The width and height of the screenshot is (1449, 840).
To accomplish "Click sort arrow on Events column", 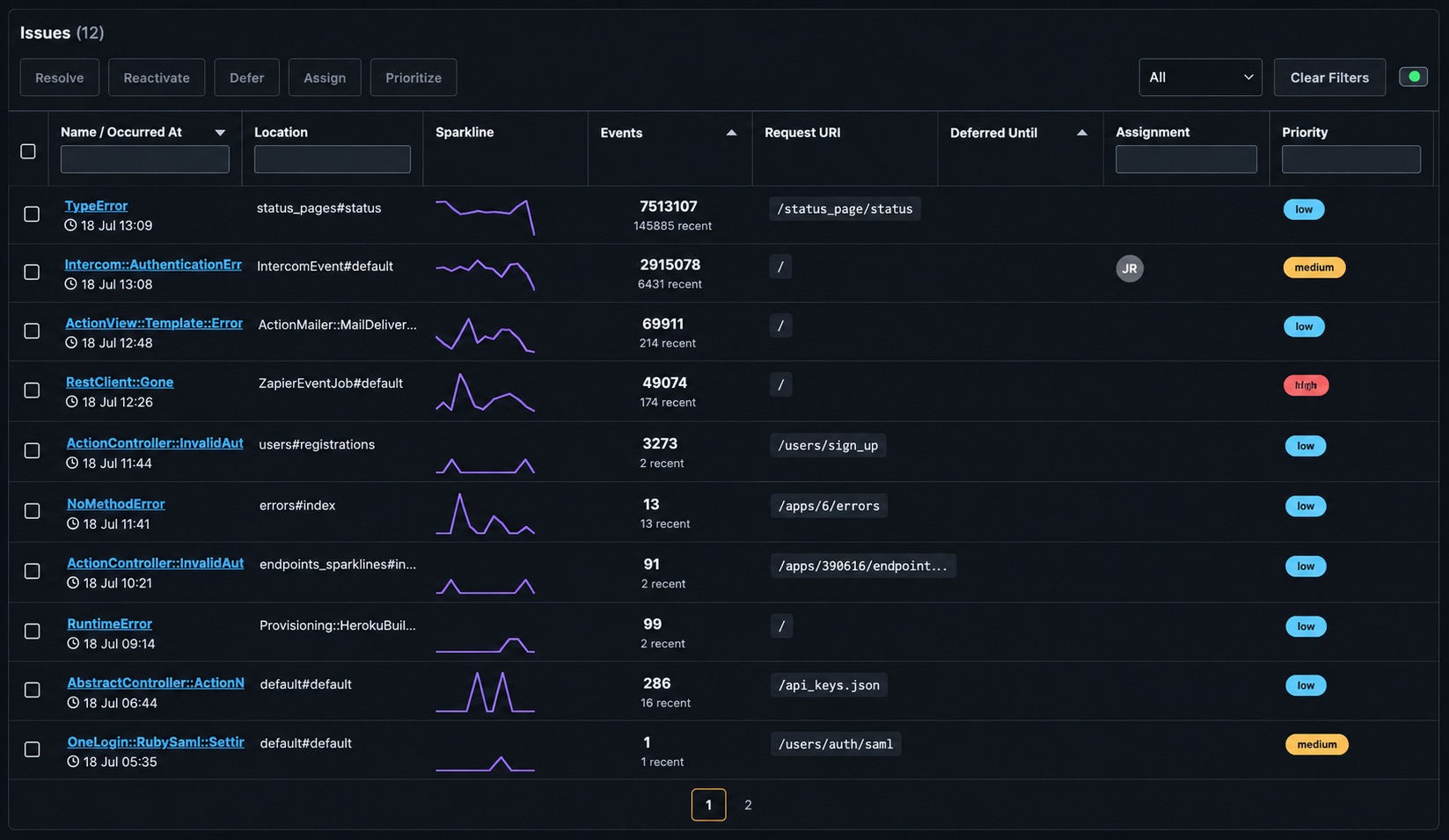I will [731, 133].
